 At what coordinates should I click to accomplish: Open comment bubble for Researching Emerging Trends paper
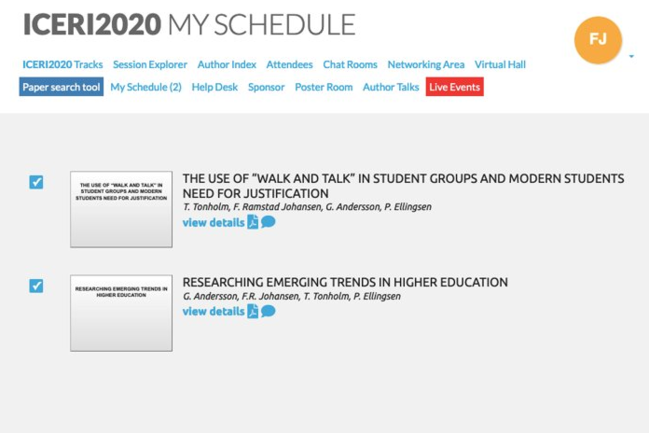pos(268,311)
